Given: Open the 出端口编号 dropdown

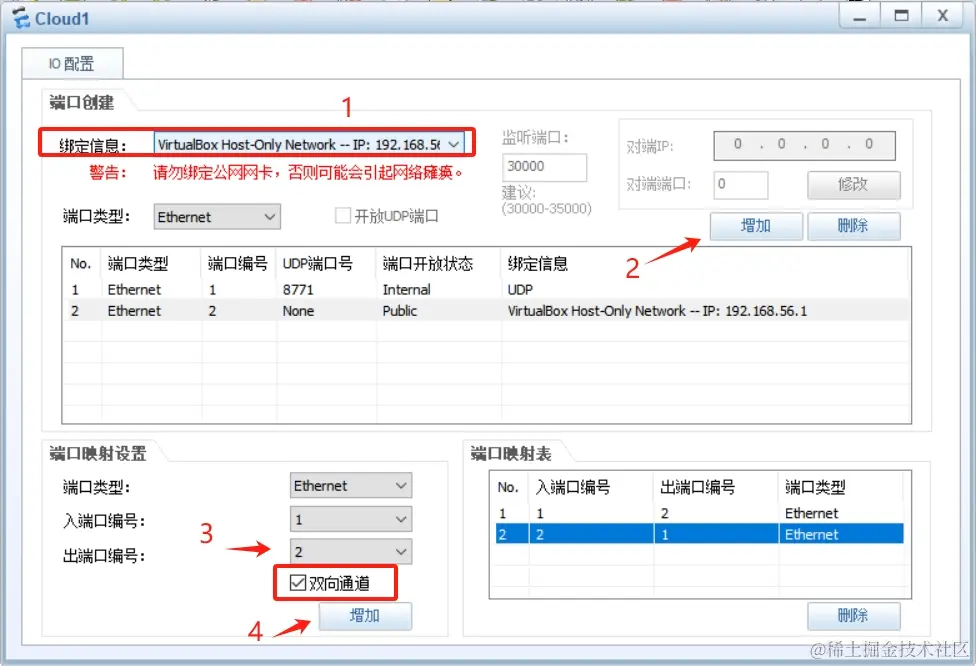Looking at the screenshot, I should coord(351,551).
